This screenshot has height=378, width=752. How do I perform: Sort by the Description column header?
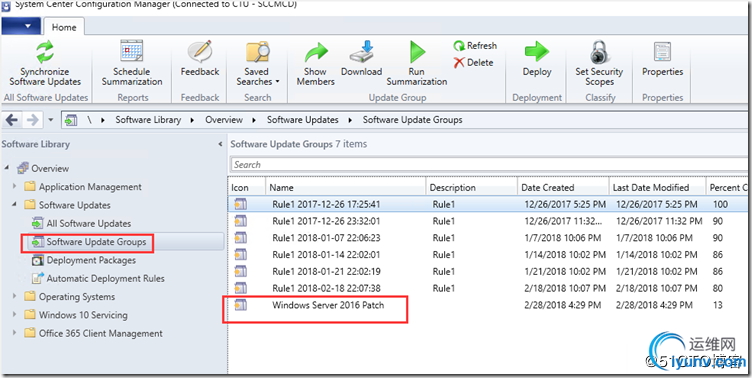471,188
